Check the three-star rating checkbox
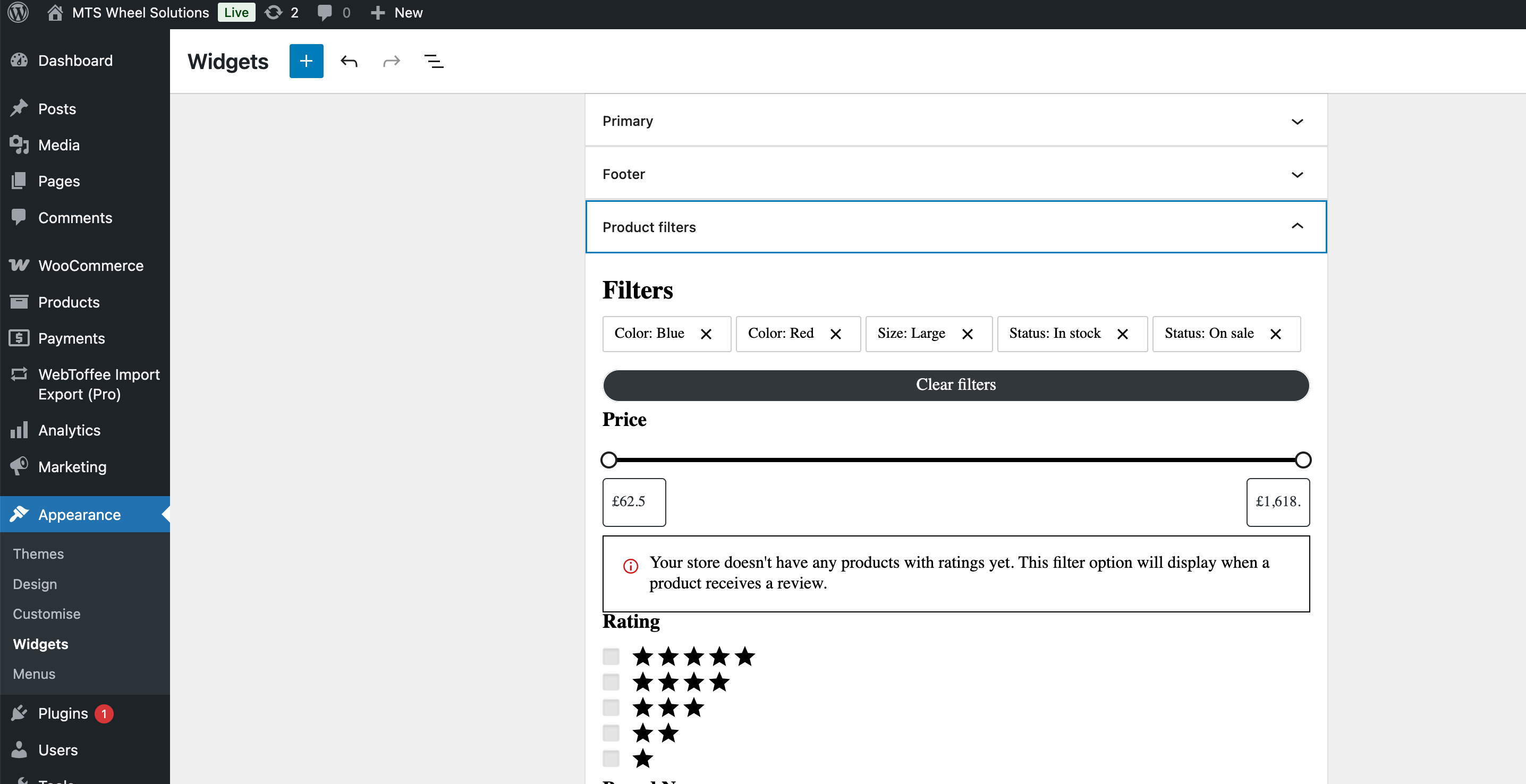 [611, 707]
